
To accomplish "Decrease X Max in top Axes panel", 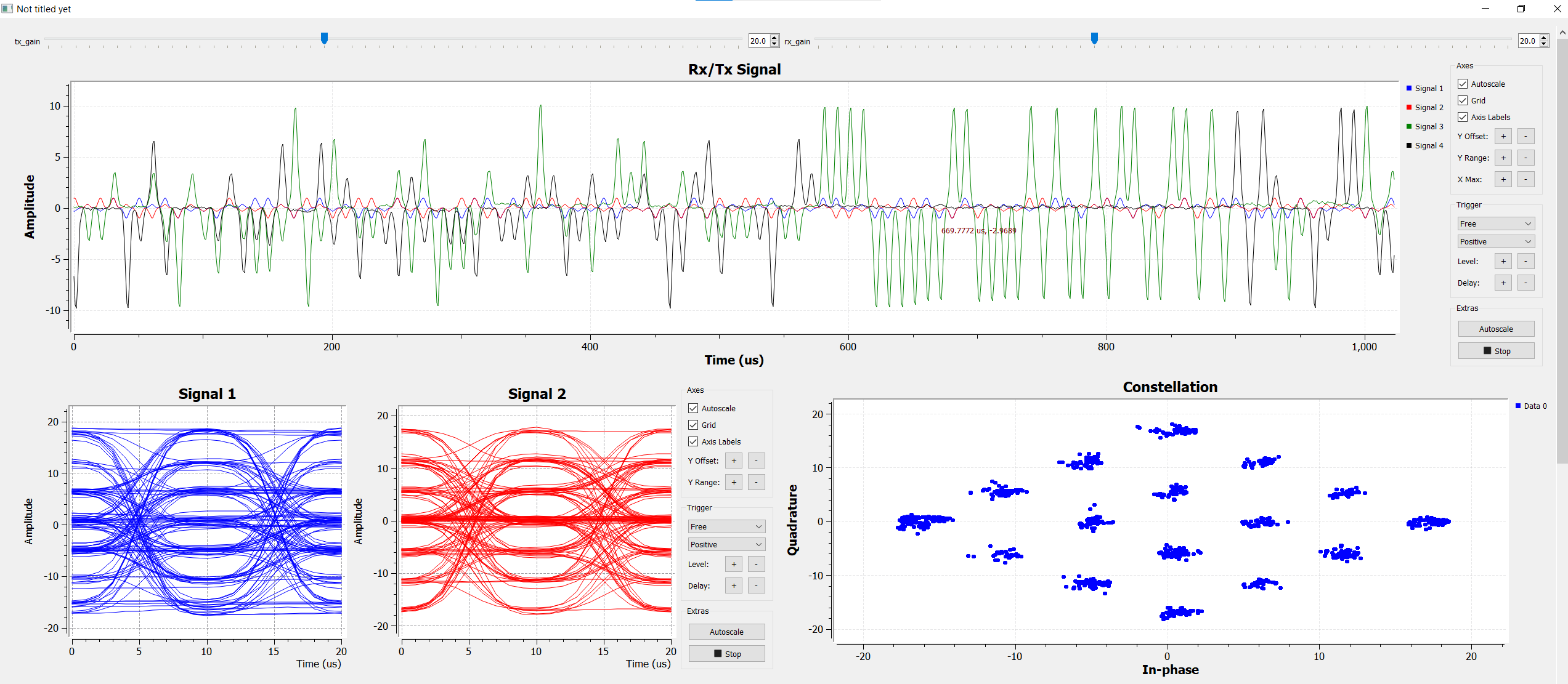I will 1525,179.
